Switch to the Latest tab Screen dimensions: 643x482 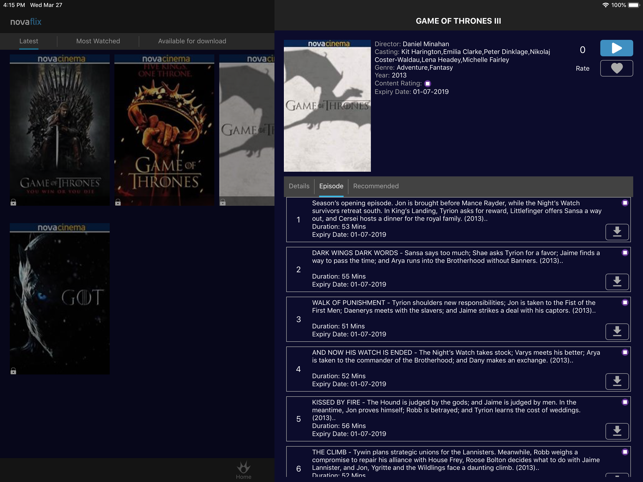pyautogui.click(x=29, y=41)
